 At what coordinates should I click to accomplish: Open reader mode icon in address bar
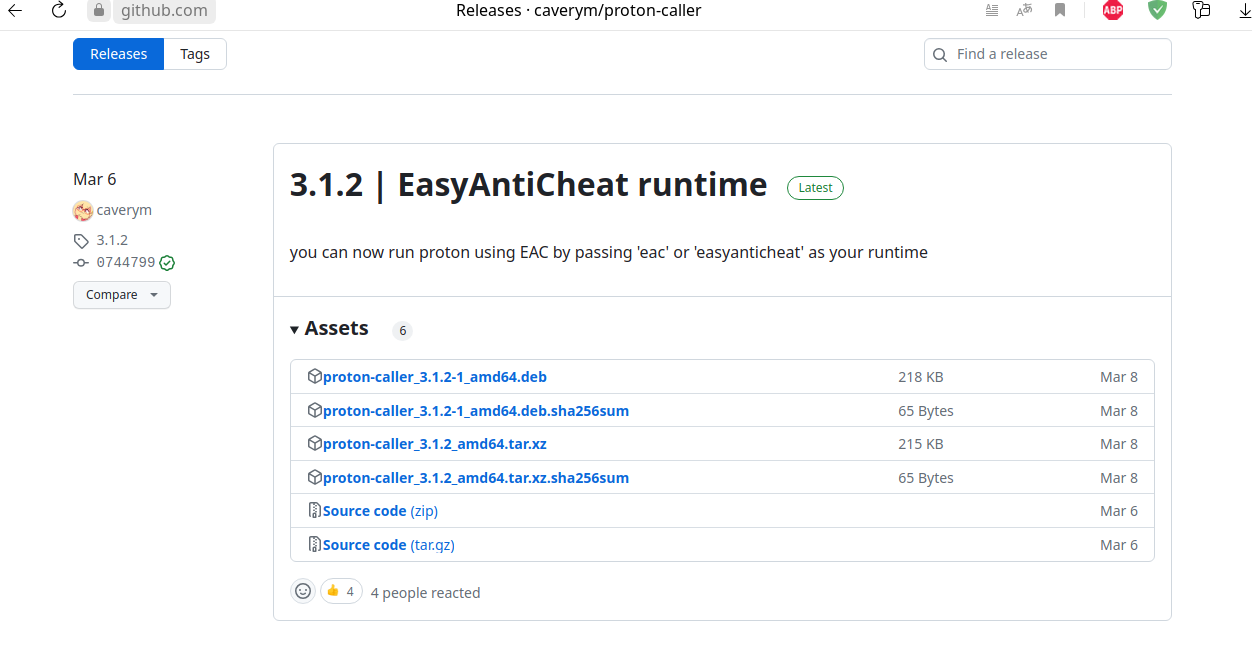point(991,11)
